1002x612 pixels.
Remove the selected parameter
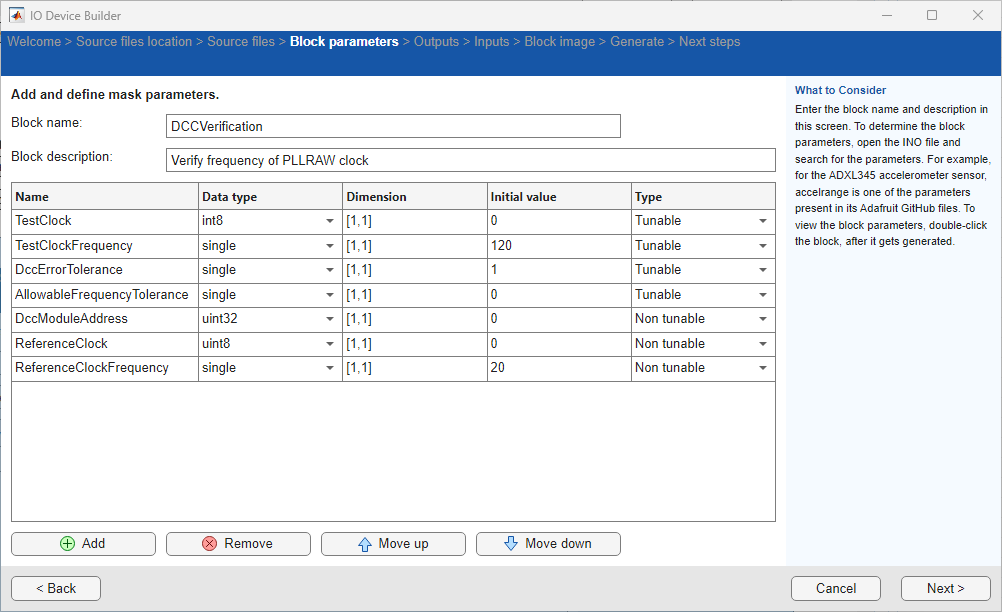pos(238,543)
